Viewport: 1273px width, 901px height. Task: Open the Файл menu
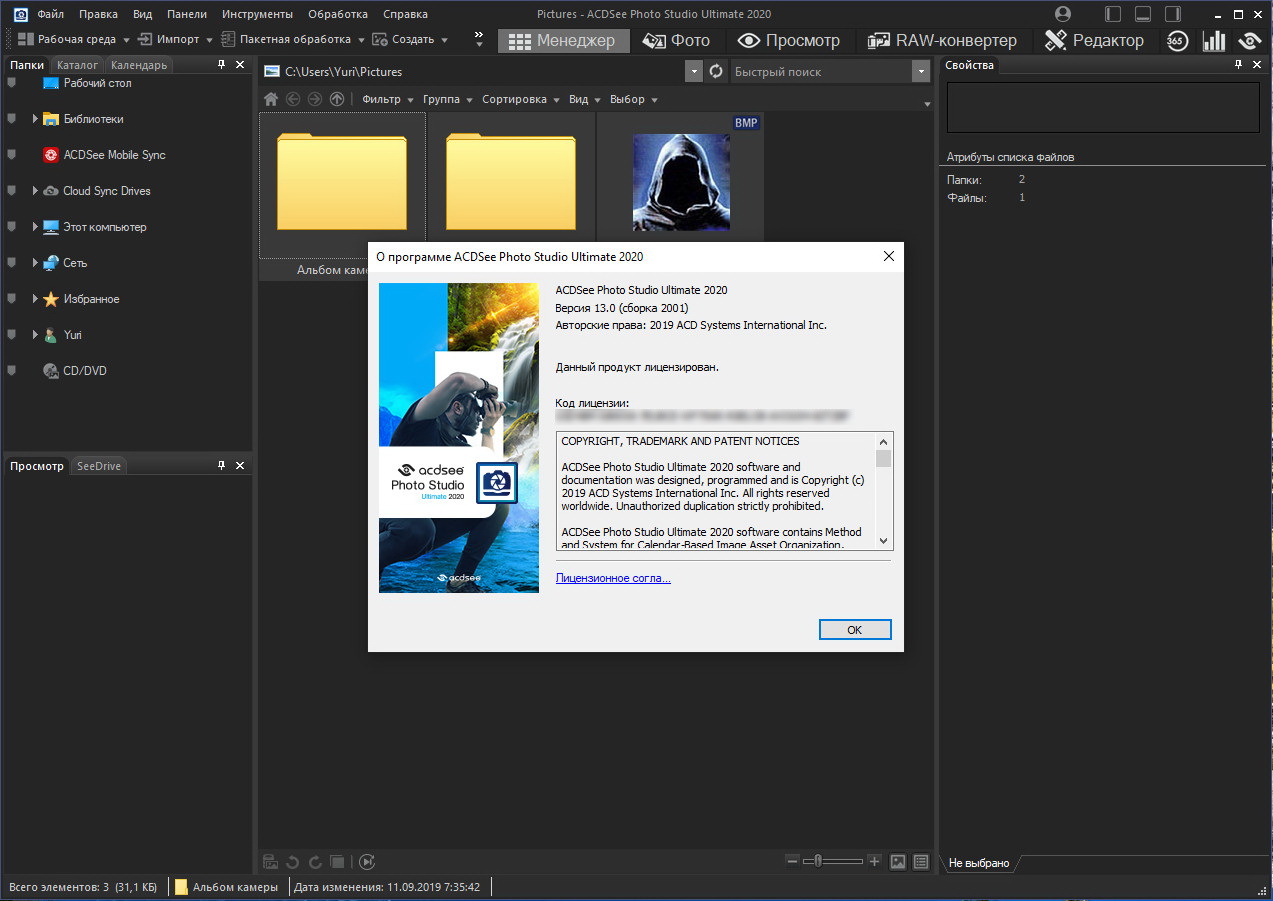51,14
